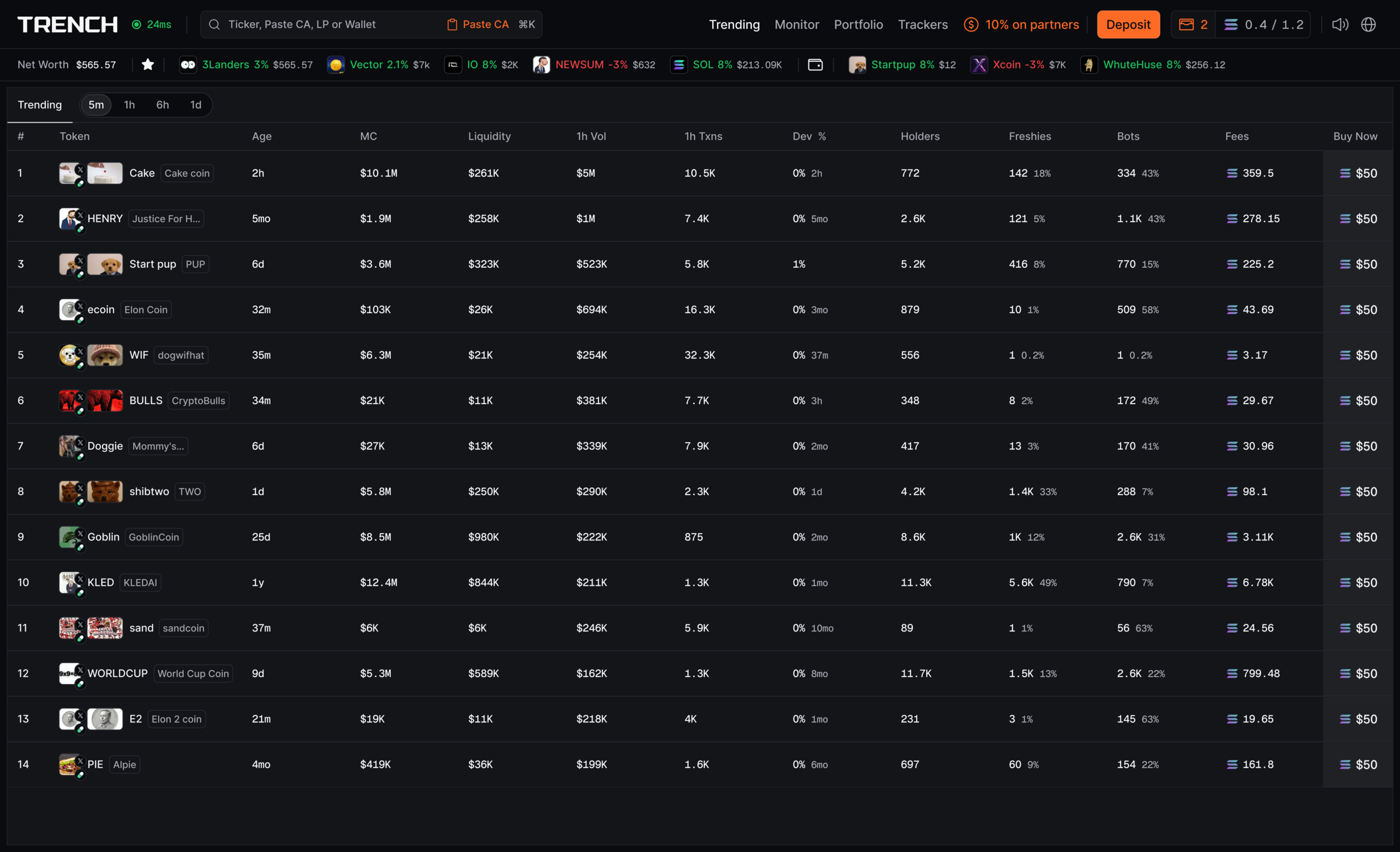The image size is (1400, 852).
Task: Click the wallet icon in ticker bar
Action: pos(815,65)
